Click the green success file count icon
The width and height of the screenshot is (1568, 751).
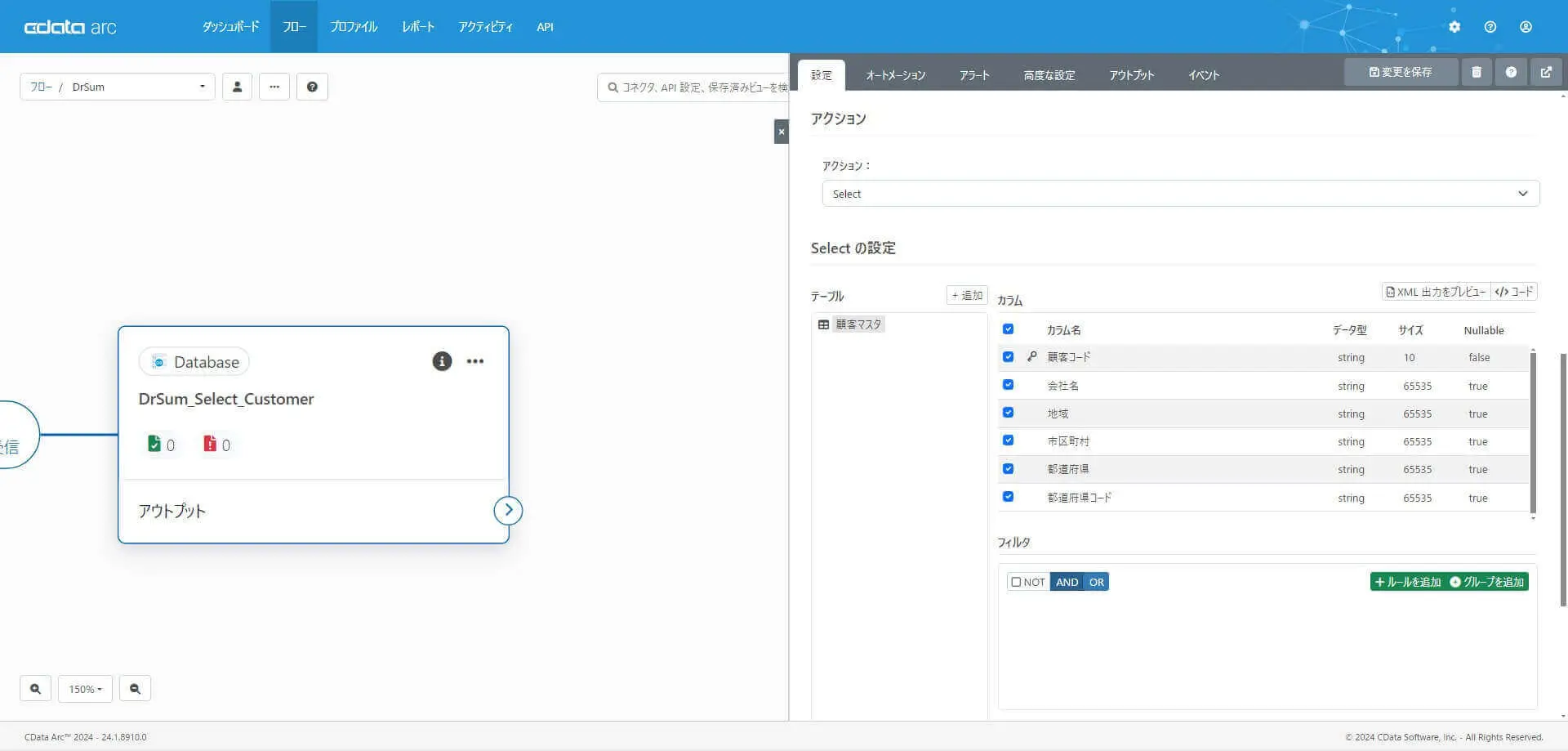click(154, 444)
